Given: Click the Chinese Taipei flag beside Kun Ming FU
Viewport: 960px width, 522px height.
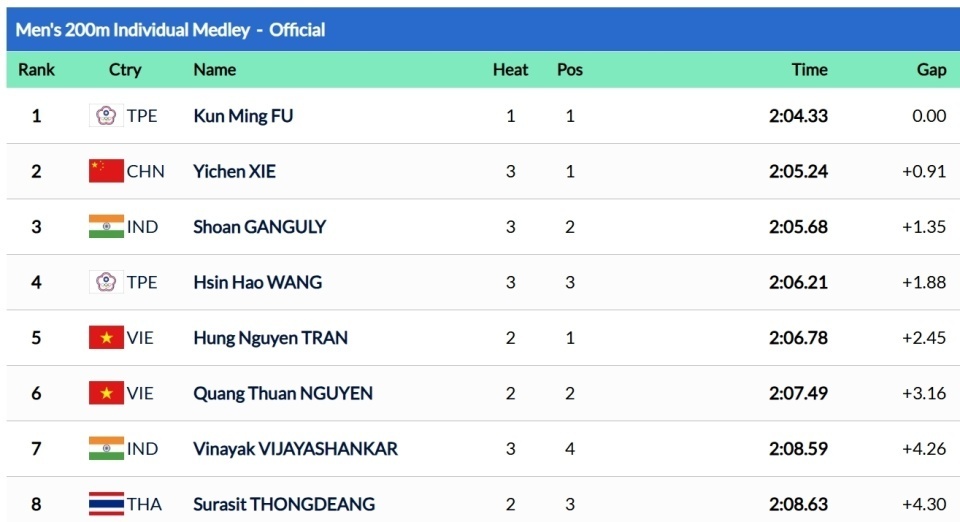Looking at the screenshot, I should click(x=106, y=116).
